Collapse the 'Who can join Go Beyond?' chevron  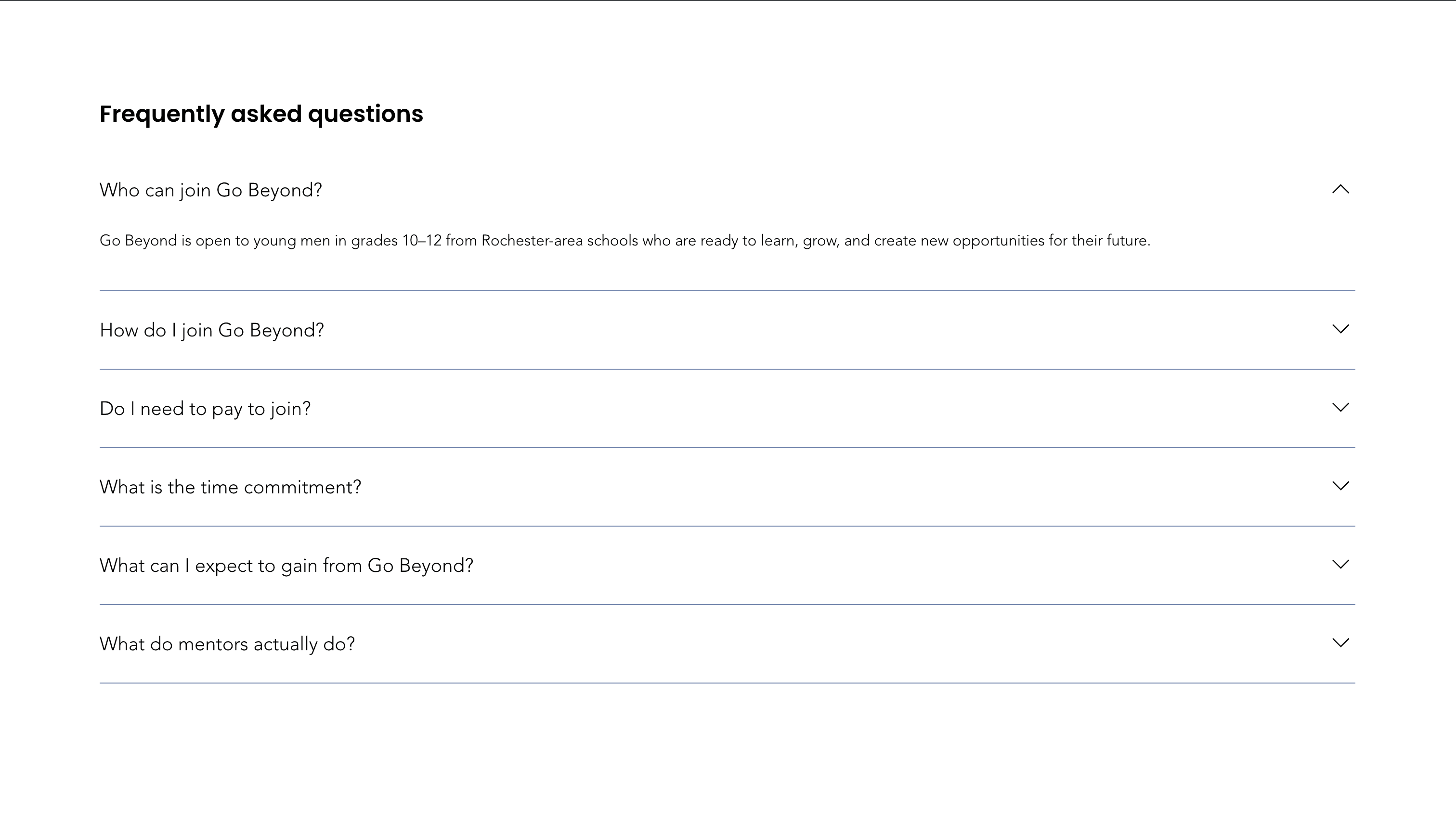pyautogui.click(x=1339, y=190)
